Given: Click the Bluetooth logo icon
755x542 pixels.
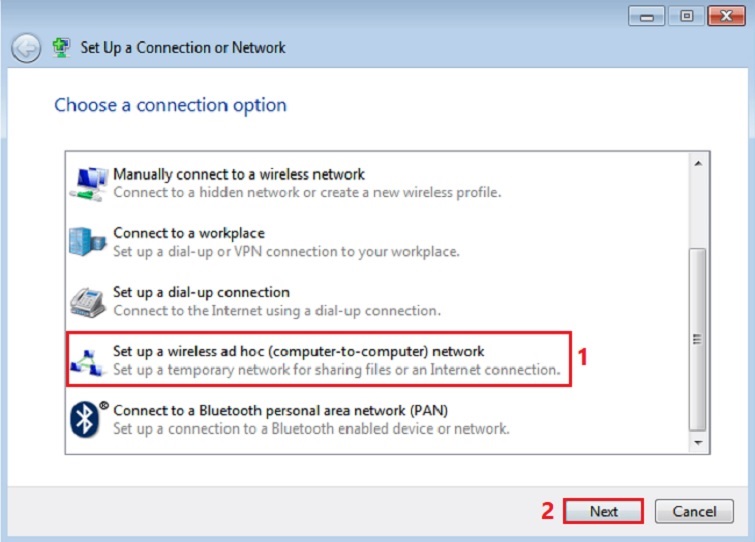Looking at the screenshot, I should pyautogui.click(x=86, y=419).
